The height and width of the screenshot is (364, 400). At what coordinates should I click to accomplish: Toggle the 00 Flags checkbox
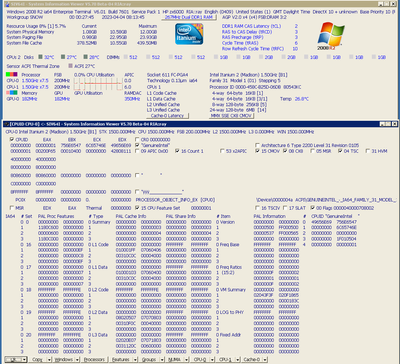pos(312,208)
